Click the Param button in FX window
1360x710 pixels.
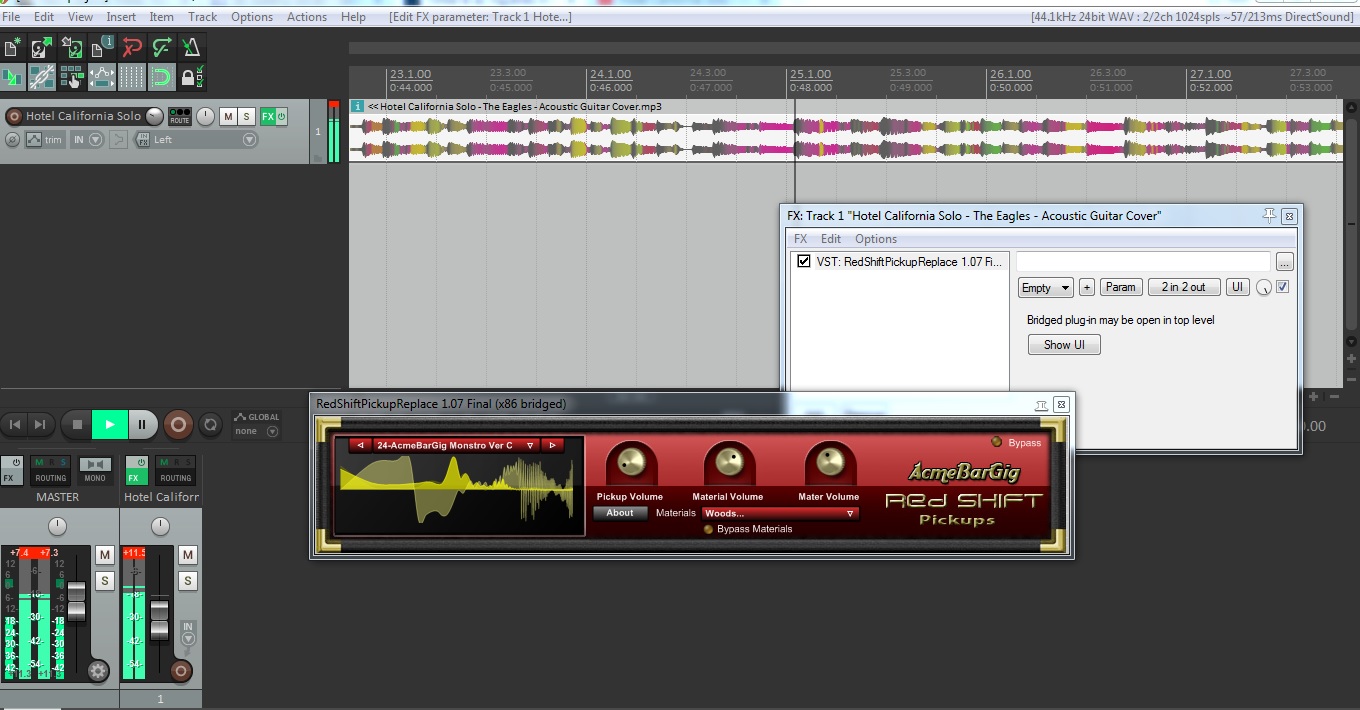point(1121,287)
